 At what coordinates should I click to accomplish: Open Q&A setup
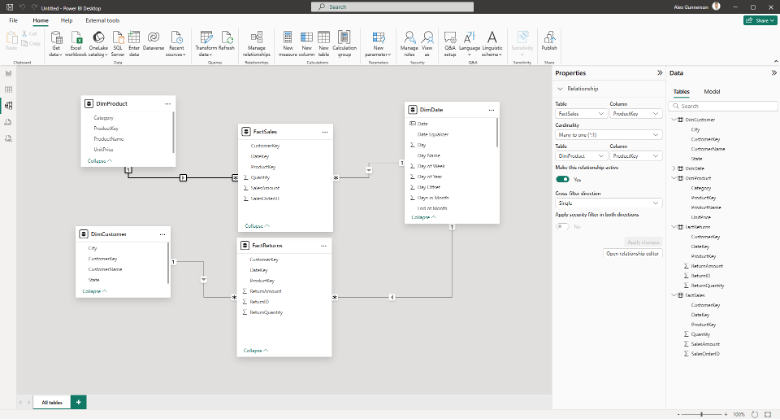click(450, 43)
